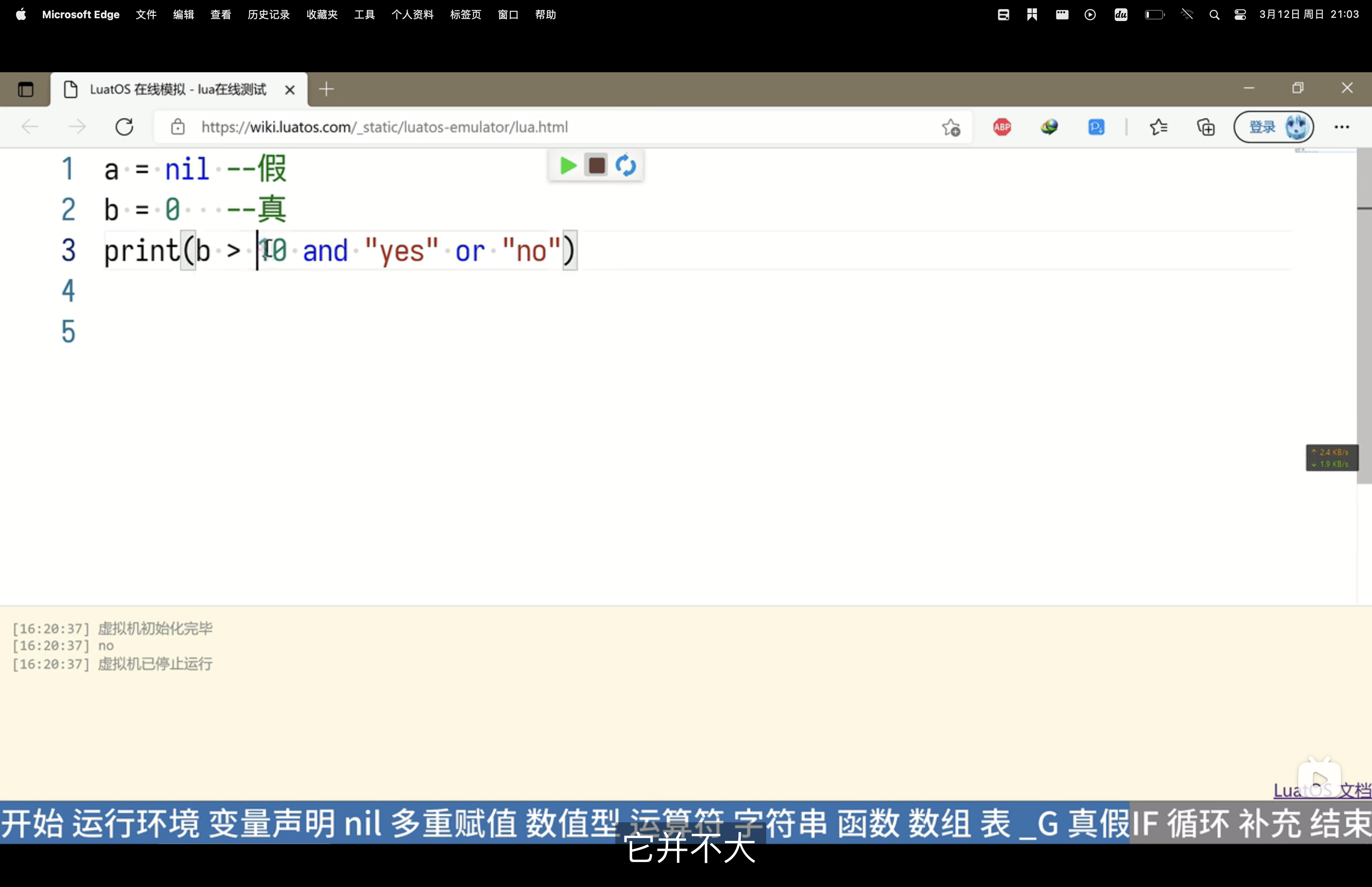Screen dimensions: 1372x887
Task: Jump to the 运行环境 chapter
Action: pos(136,823)
